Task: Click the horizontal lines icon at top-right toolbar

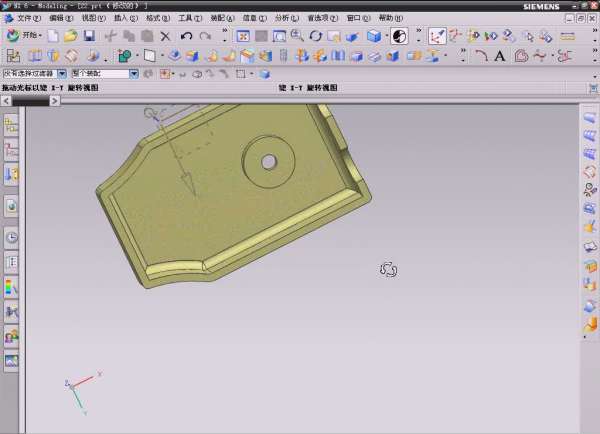Action: (x=567, y=36)
